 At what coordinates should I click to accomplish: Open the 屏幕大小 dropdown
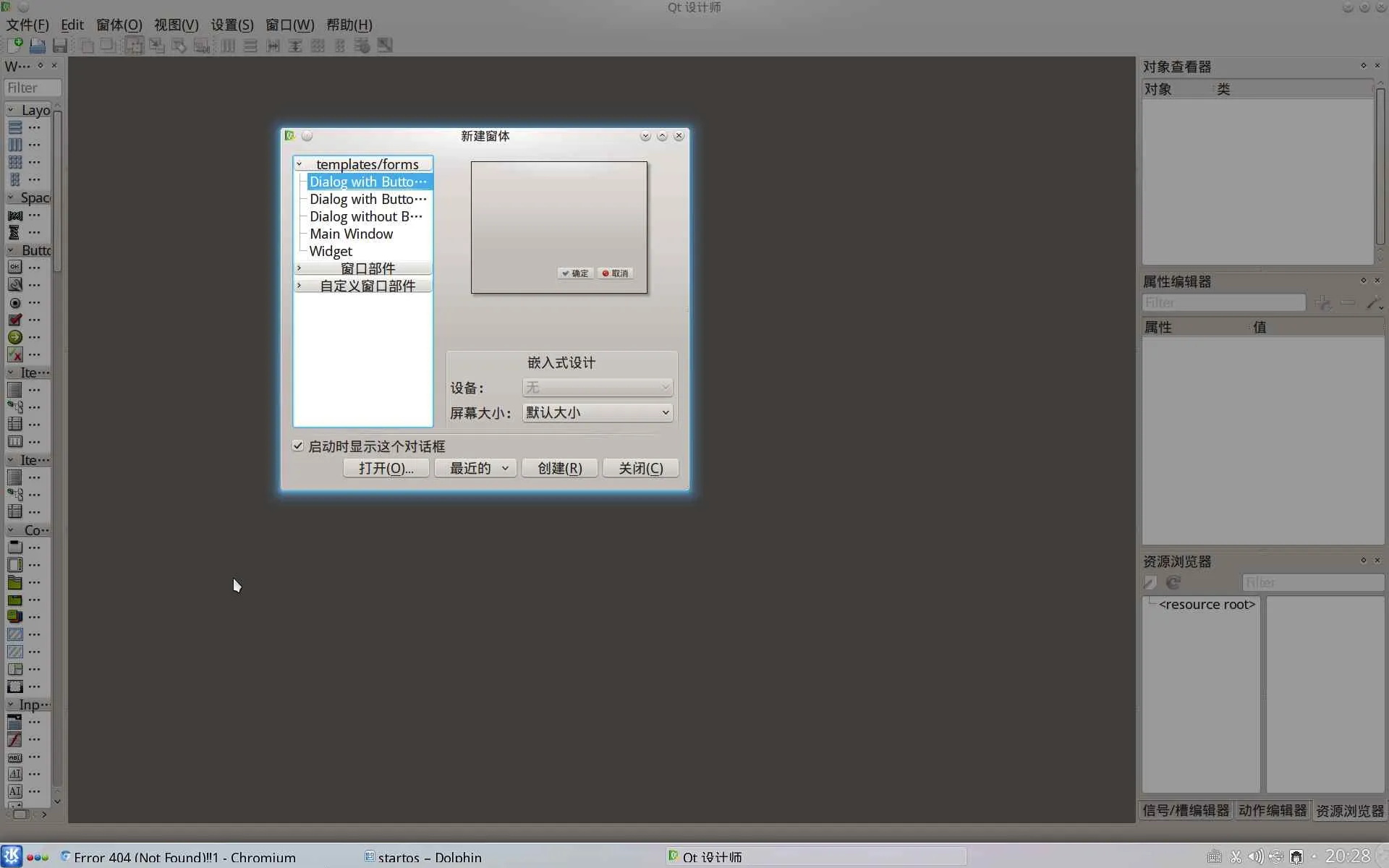click(x=597, y=412)
